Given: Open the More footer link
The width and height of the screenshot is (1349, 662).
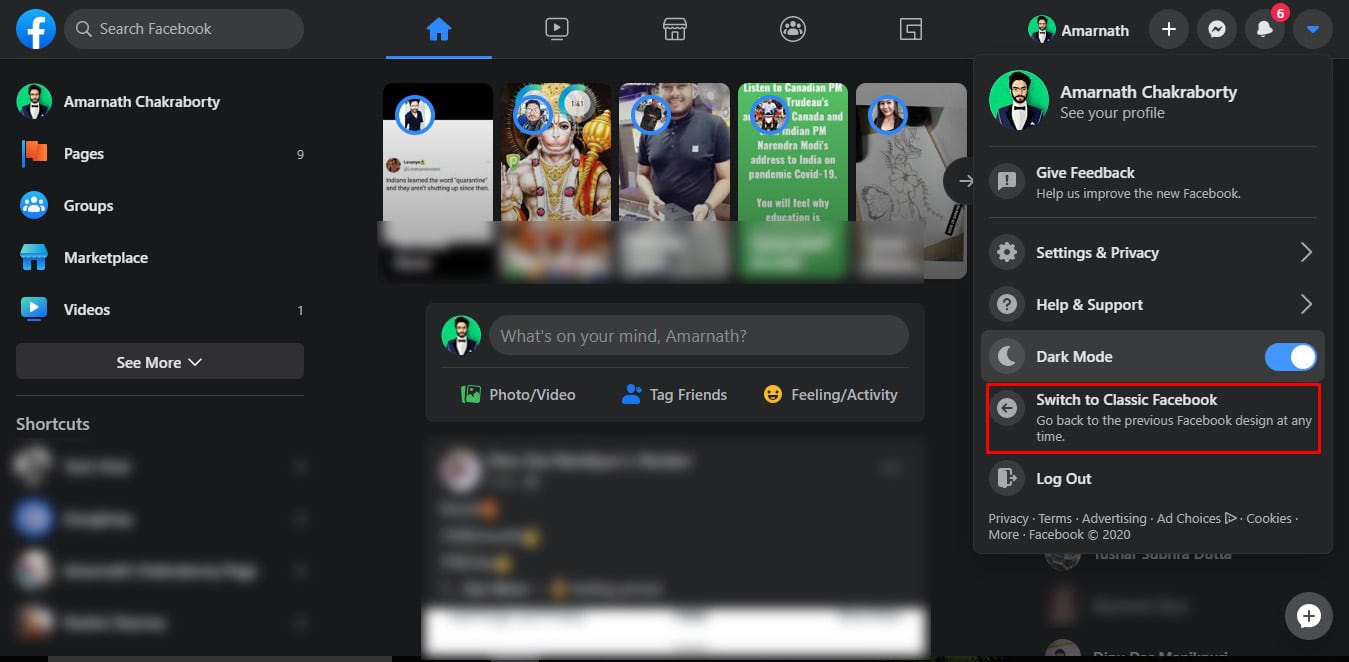Looking at the screenshot, I should 1004,535.
